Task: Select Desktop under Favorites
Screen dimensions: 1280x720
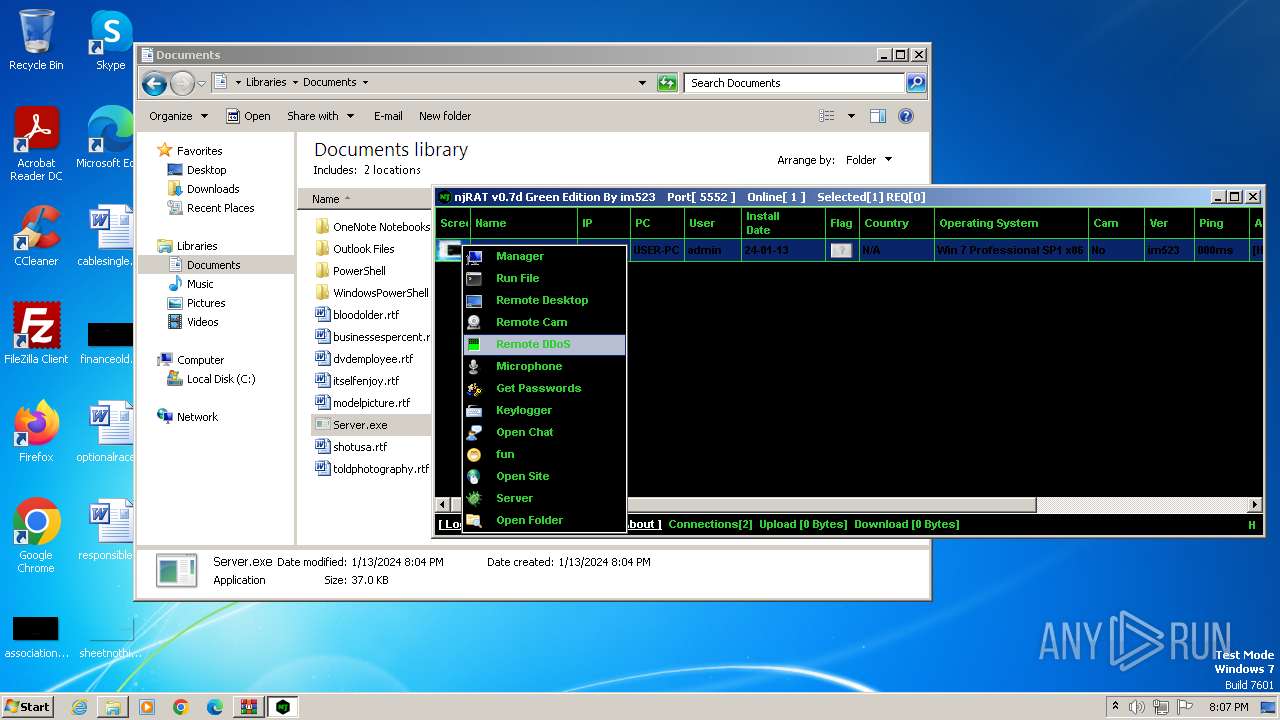Action: (x=206, y=170)
